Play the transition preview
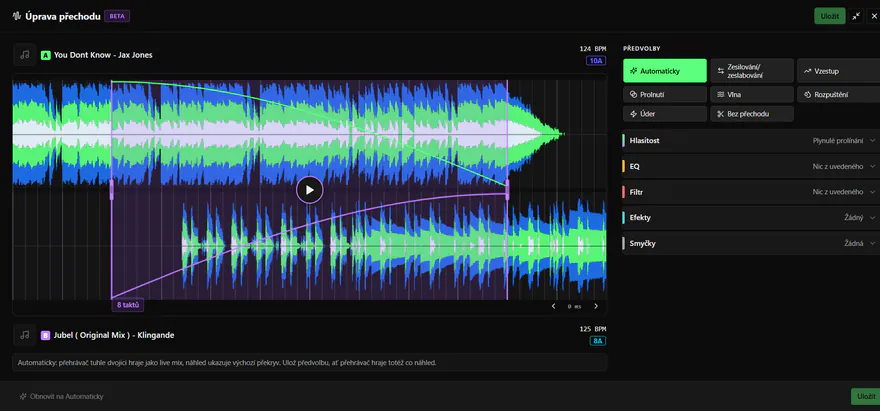This screenshot has width=880, height=411. [x=310, y=190]
